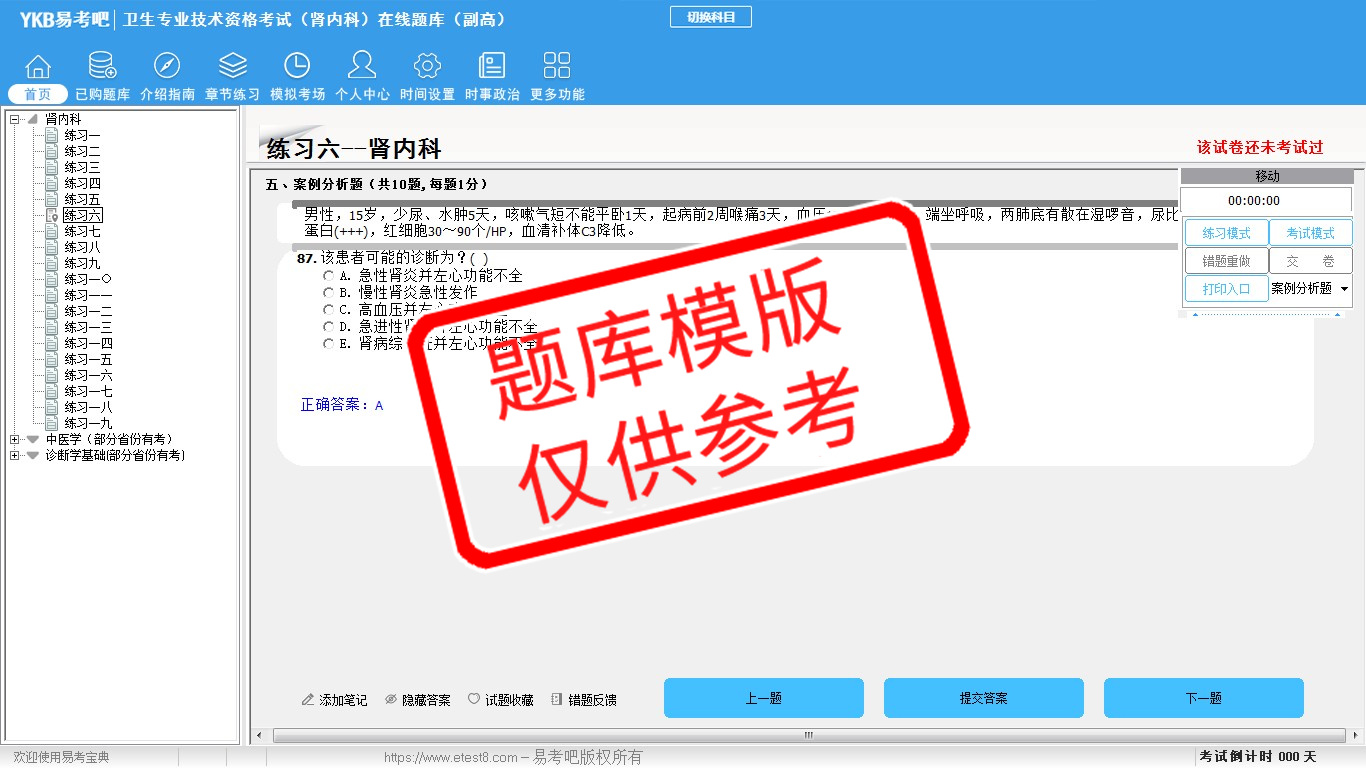Viewport: 1366px width, 768px height.
Task: Select answer B 慢性肾炎急性发作
Action: pyautogui.click(x=329, y=293)
